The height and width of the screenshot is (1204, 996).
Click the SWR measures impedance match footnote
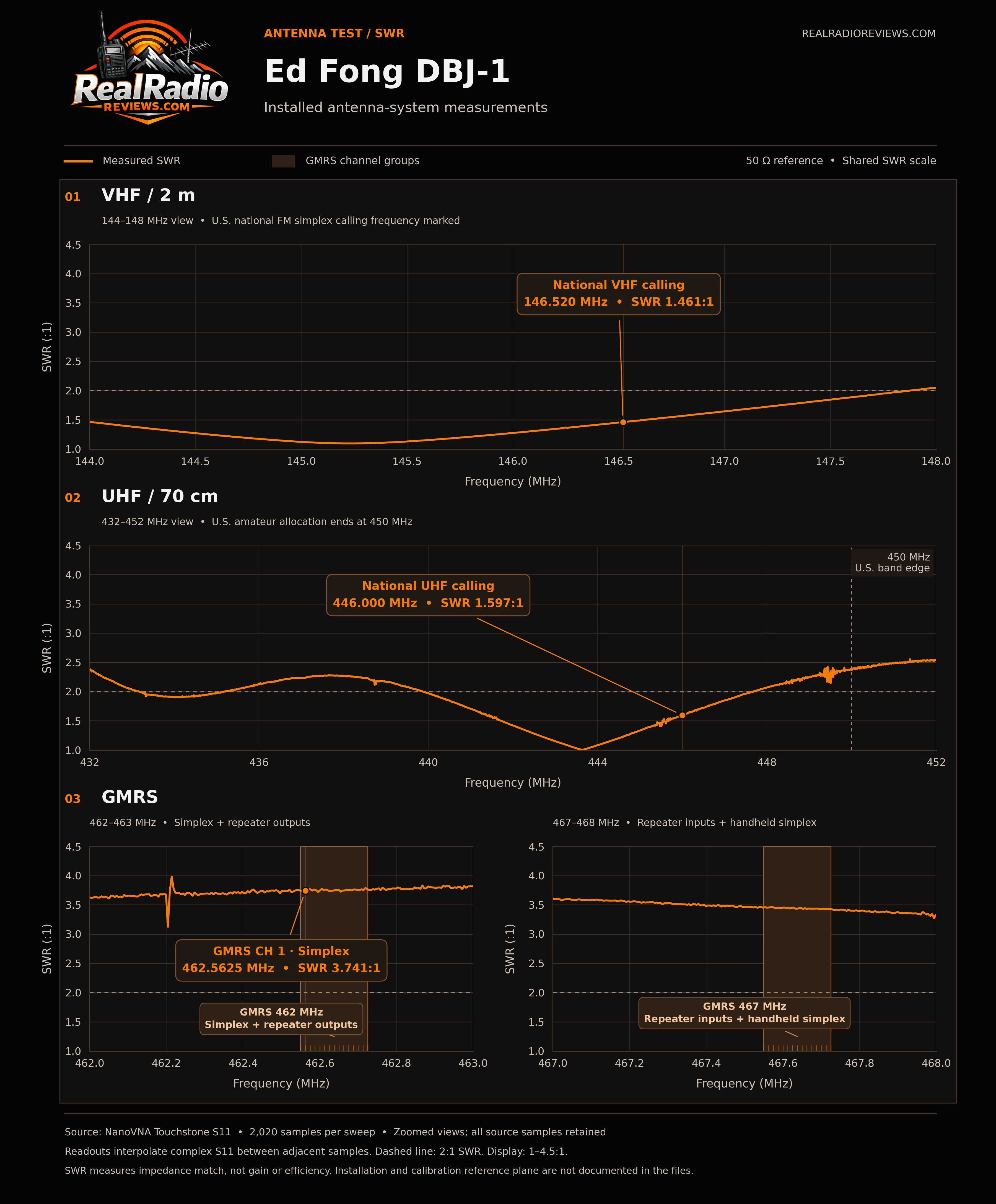point(379,1171)
